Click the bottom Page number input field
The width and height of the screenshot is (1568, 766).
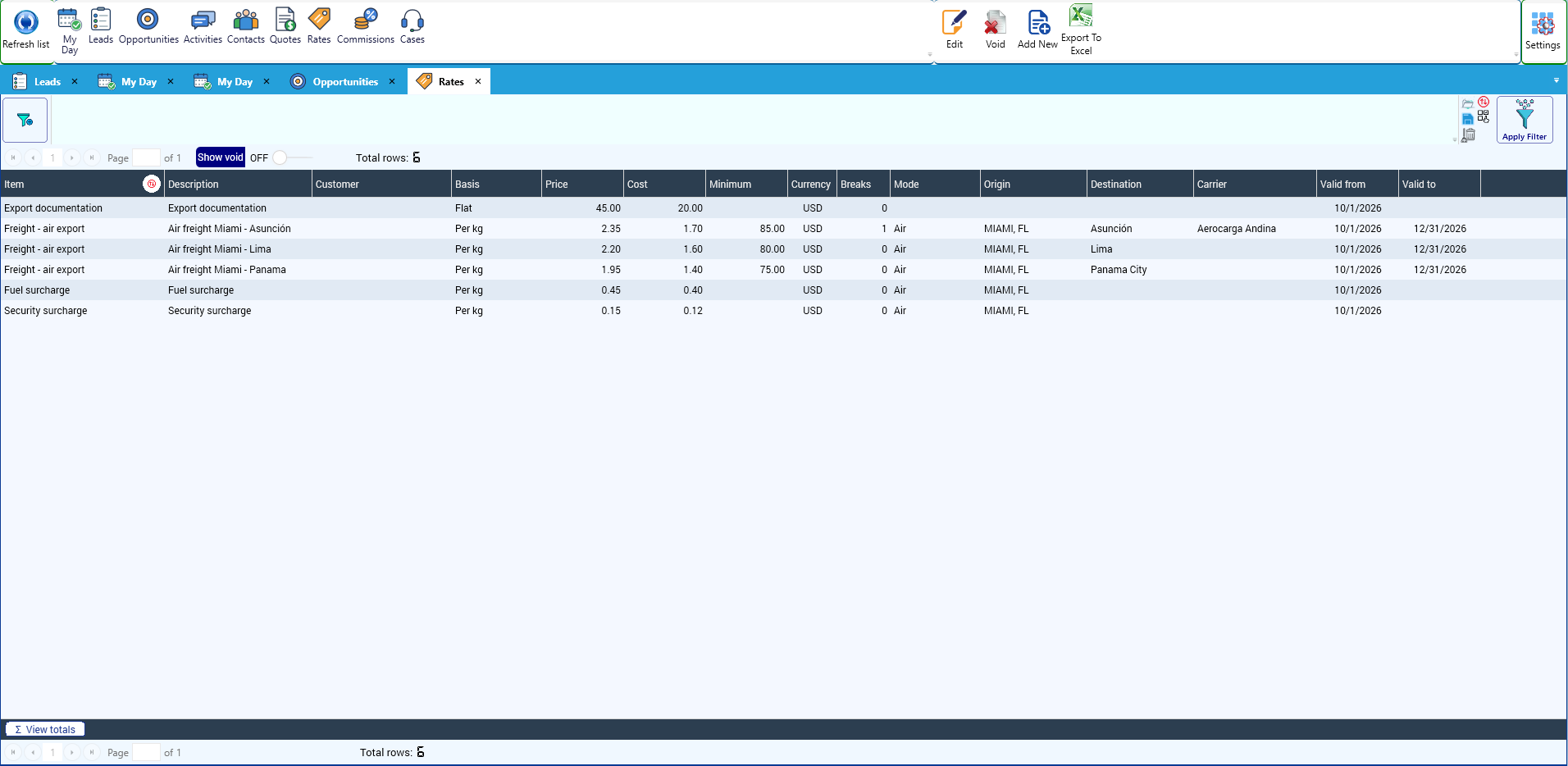pos(146,752)
